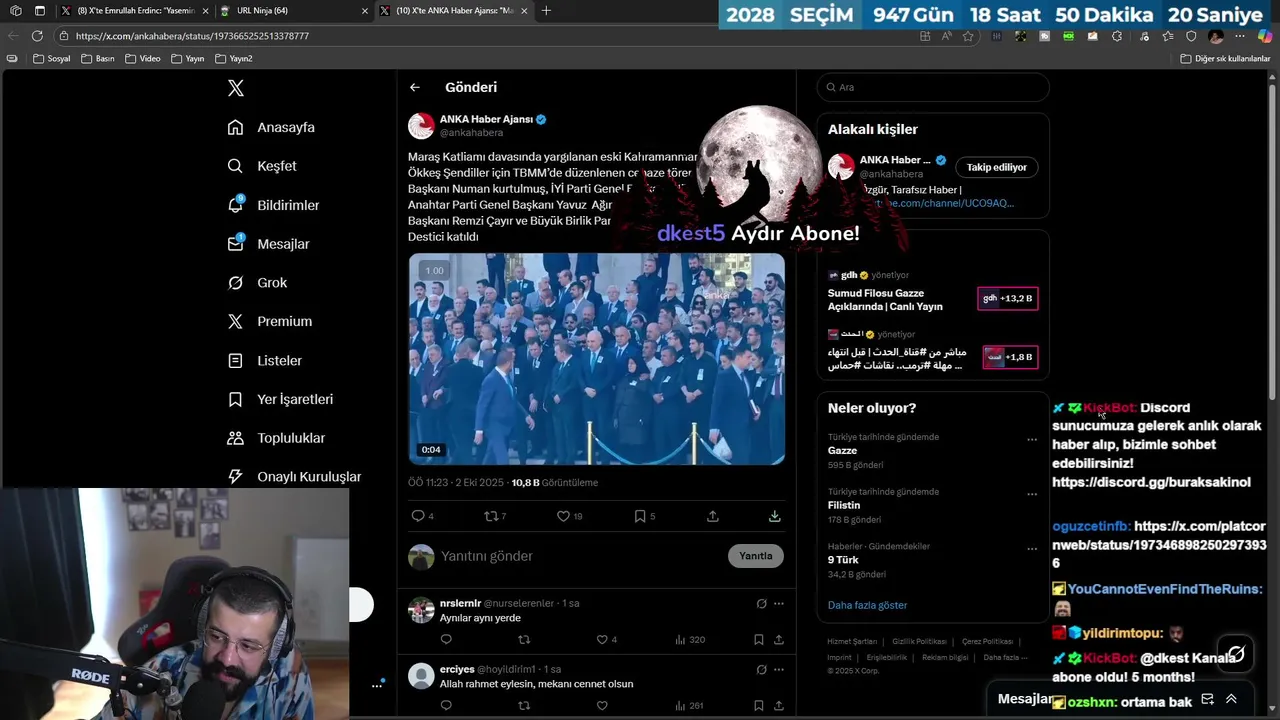1280x720 pixels.
Task: Open Listeler from the sidebar
Action: 265,360
